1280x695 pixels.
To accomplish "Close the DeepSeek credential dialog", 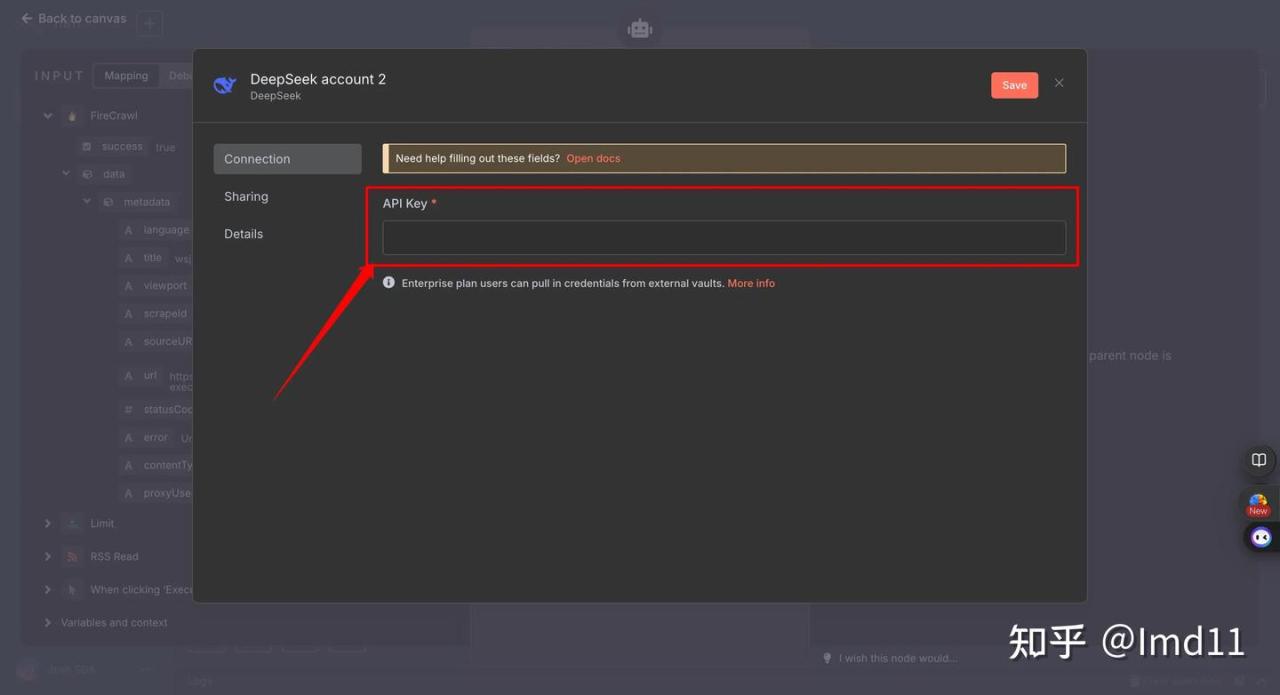I will coord(1059,83).
